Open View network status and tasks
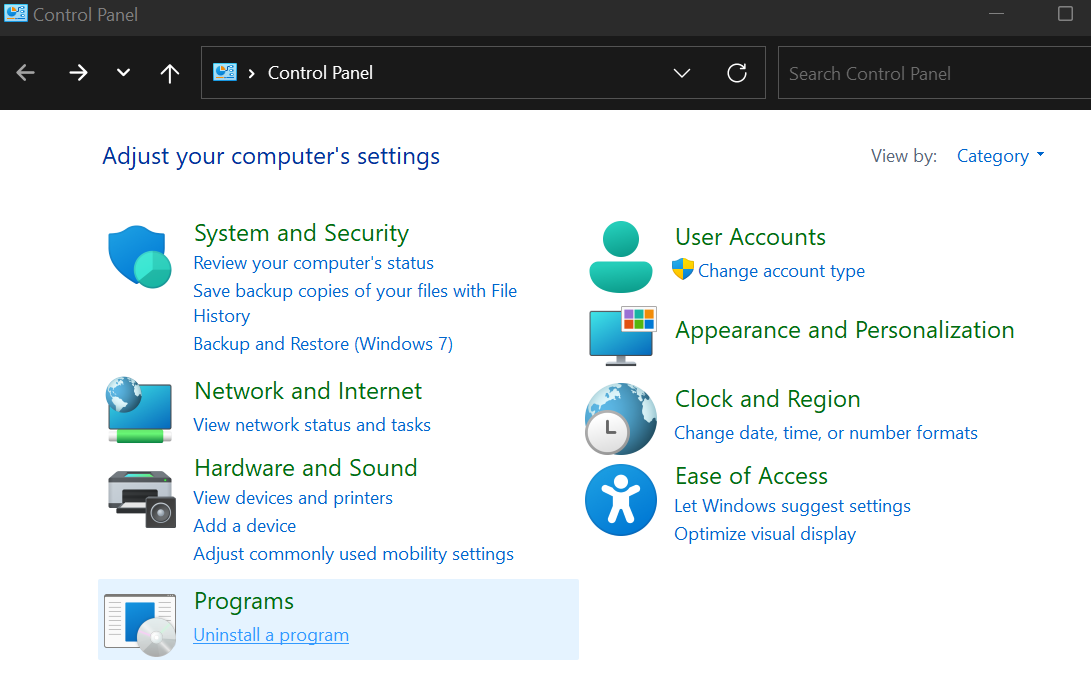Viewport: 1091px width, 681px height. pos(312,425)
